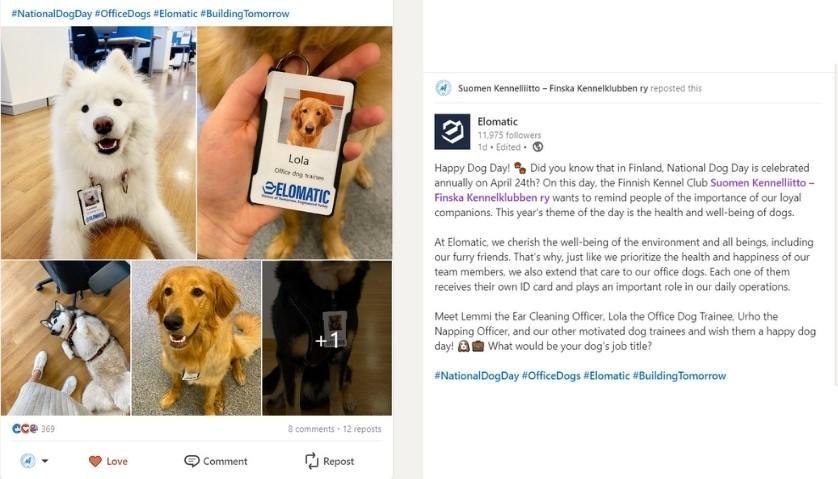Click the Love reaction heart icon

click(x=95, y=461)
